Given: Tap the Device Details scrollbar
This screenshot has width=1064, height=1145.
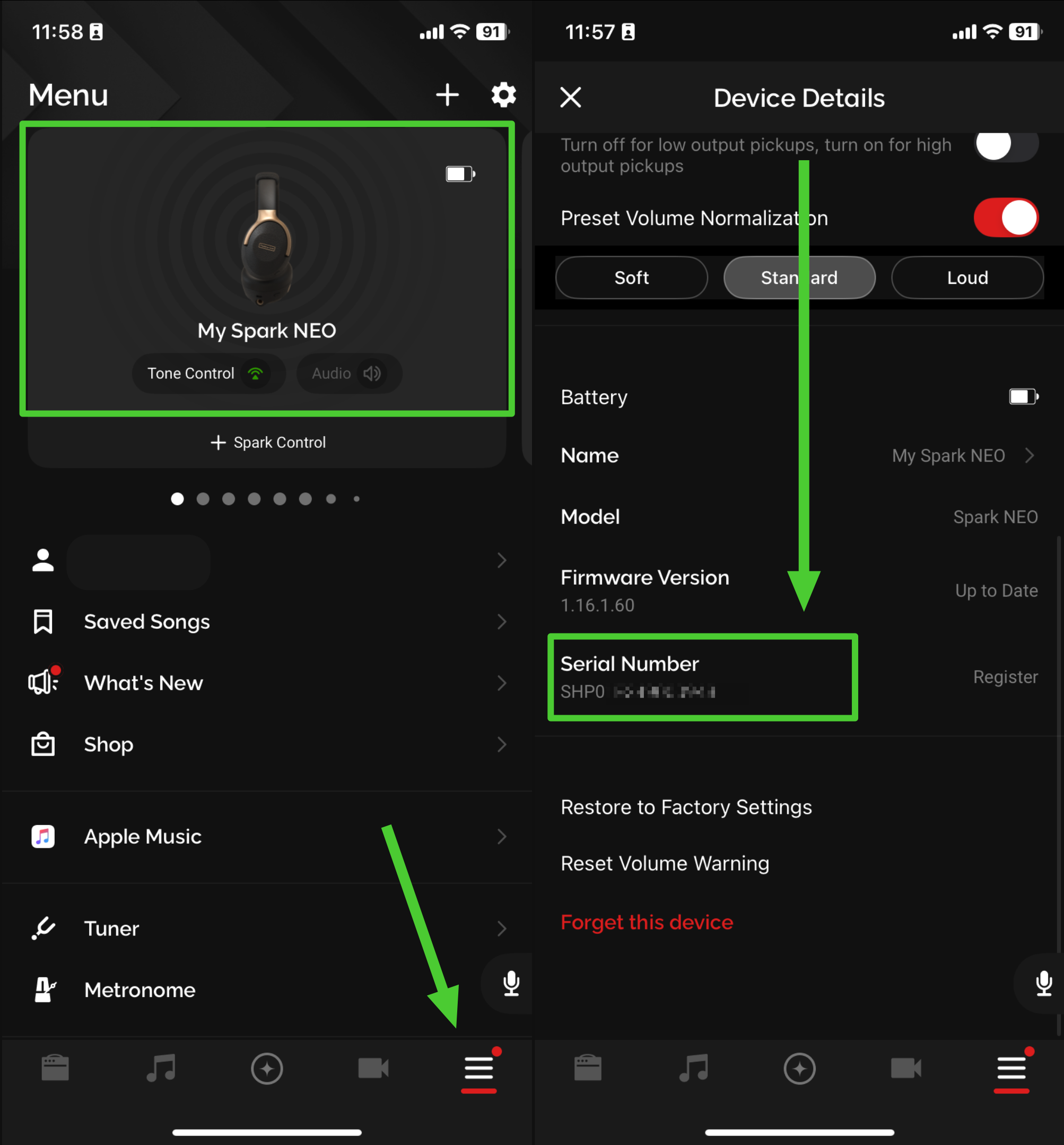Looking at the screenshot, I should 1059,786.
